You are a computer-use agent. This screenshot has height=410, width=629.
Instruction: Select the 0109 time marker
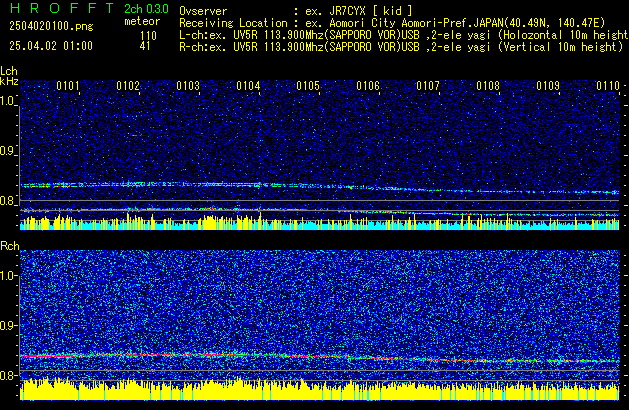click(548, 86)
